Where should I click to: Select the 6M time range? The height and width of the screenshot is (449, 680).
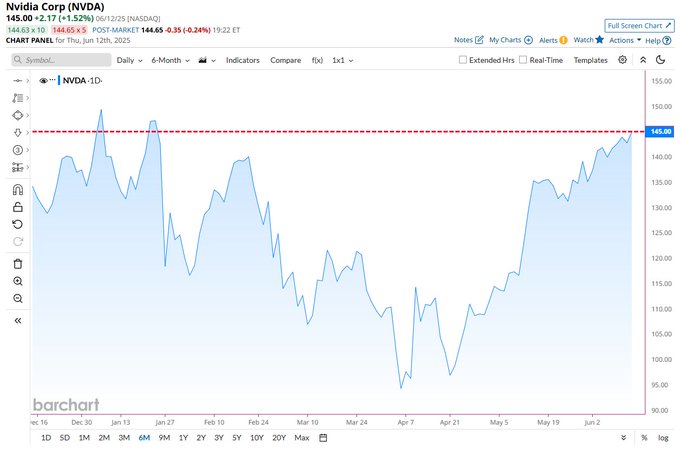pyautogui.click(x=144, y=438)
